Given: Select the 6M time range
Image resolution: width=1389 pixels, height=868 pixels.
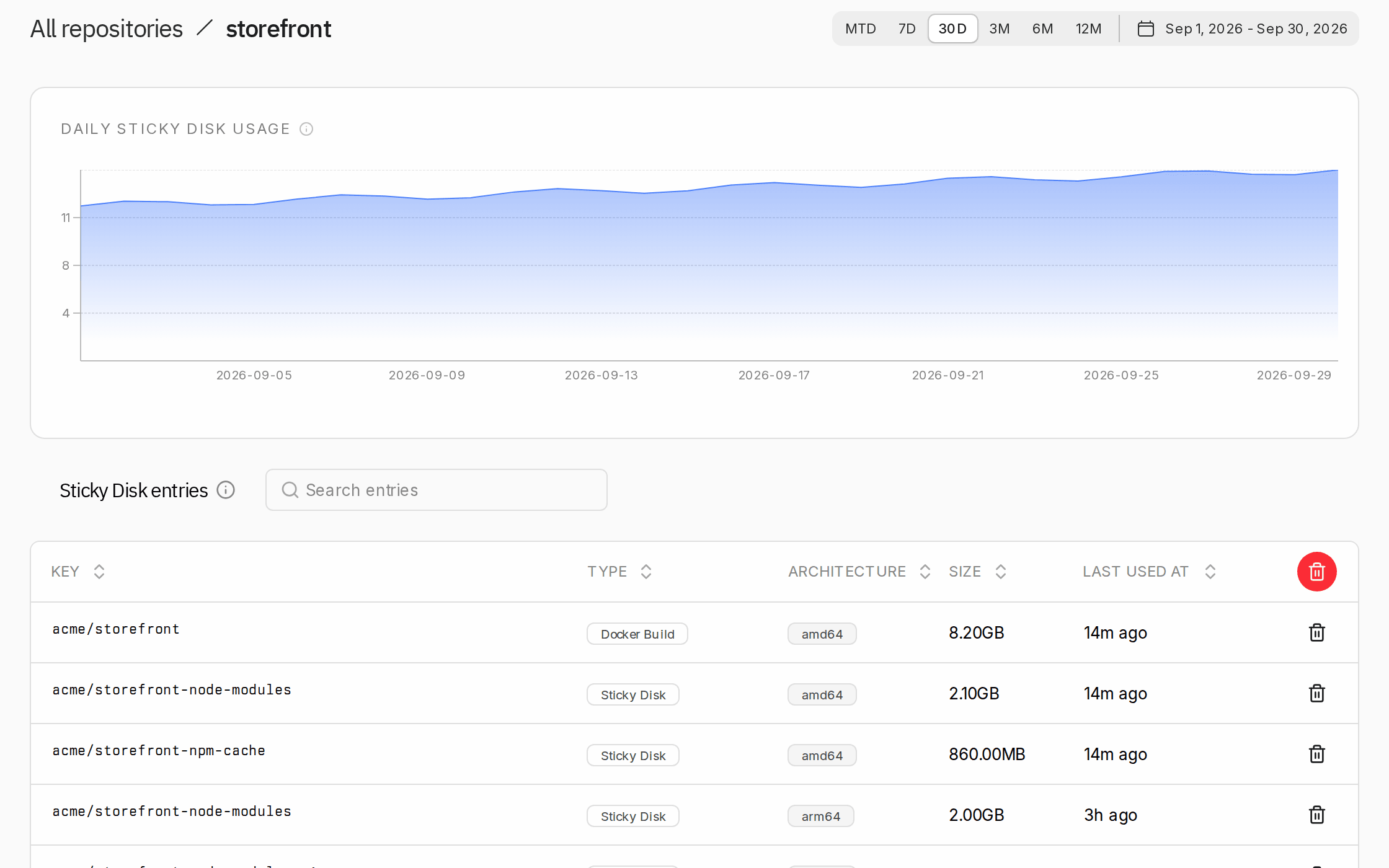Looking at the screenshot, I should tap(1043, 29).
